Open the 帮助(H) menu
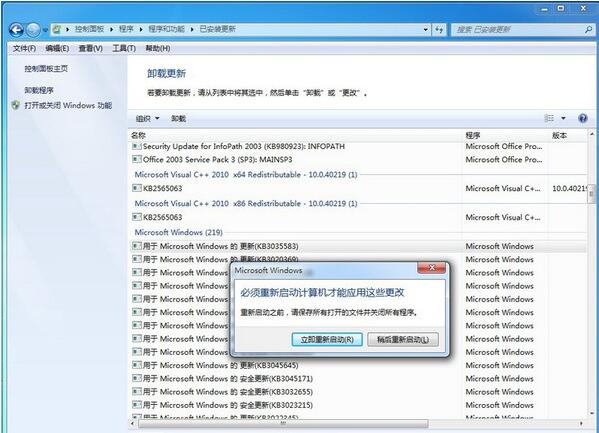Image resolution: width=599 pixels, height=433 pixels. pos(158,49)
